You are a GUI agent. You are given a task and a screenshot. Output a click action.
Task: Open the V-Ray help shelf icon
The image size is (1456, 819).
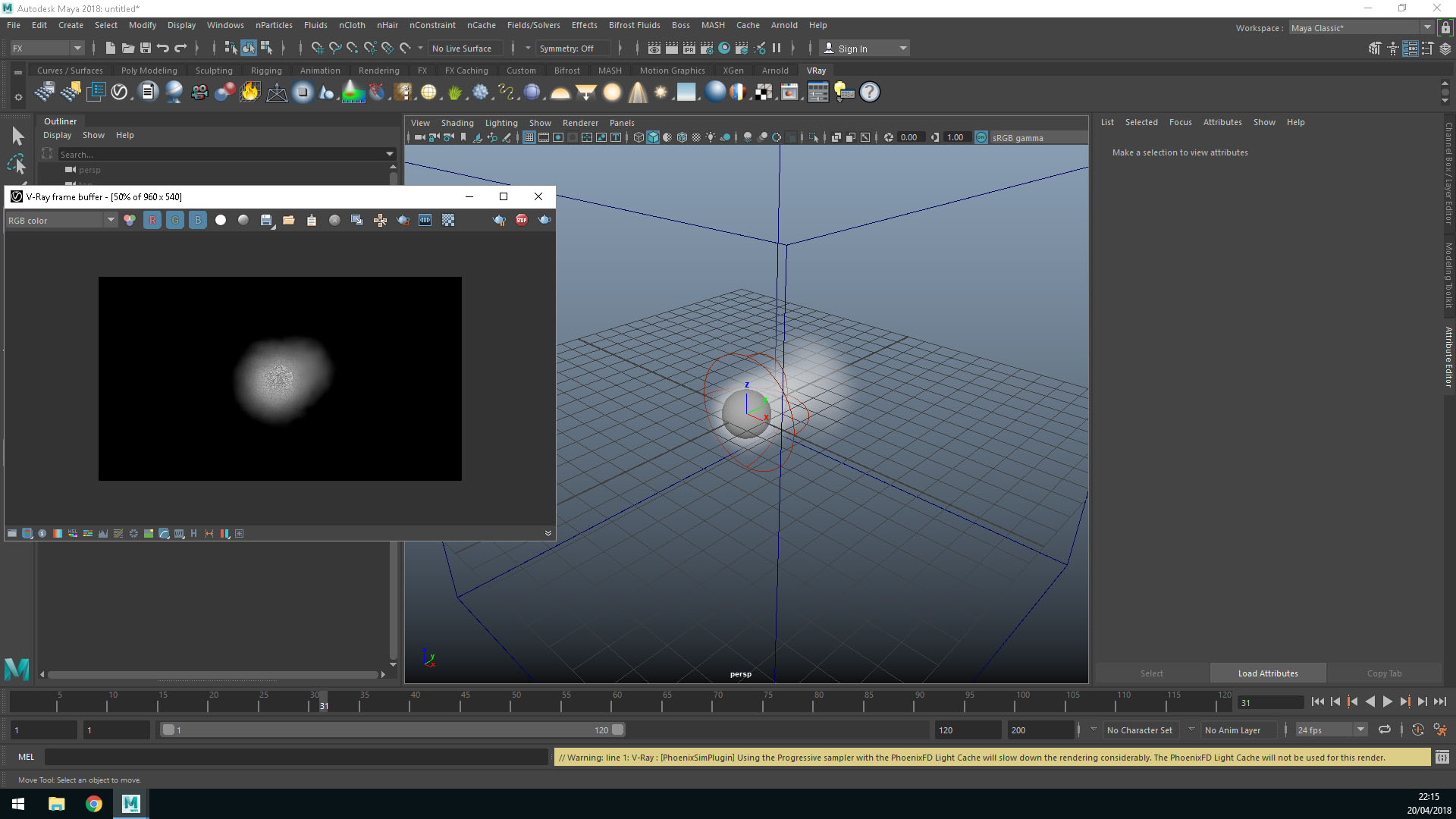[869, 92]
